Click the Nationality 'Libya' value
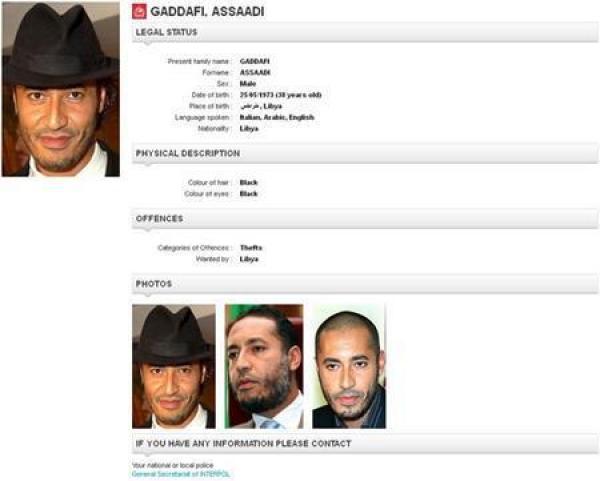This screenshot has height=481, width=600. click(x=249, y=129)
